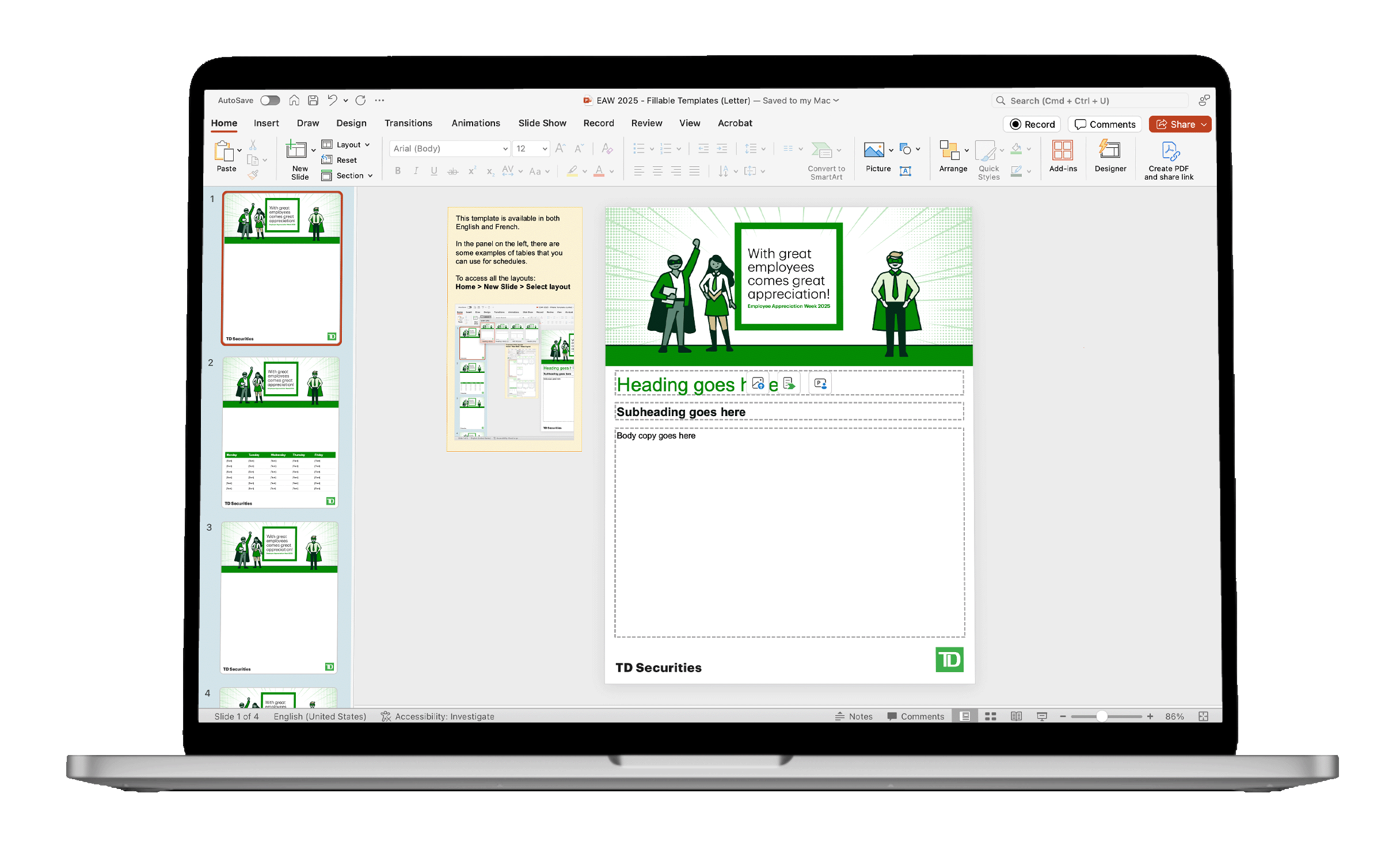Toggle bold formatting

(x=397, y=171)
